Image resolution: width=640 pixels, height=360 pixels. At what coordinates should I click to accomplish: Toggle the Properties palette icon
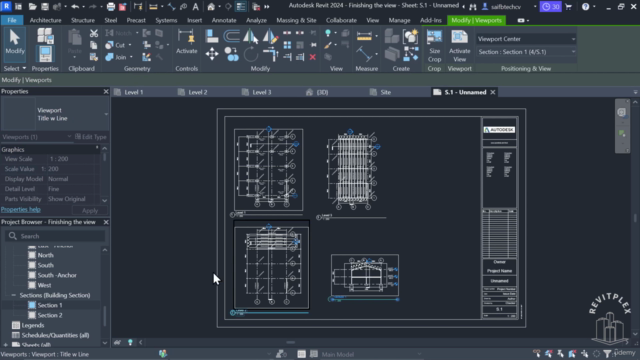coord(45,54)
